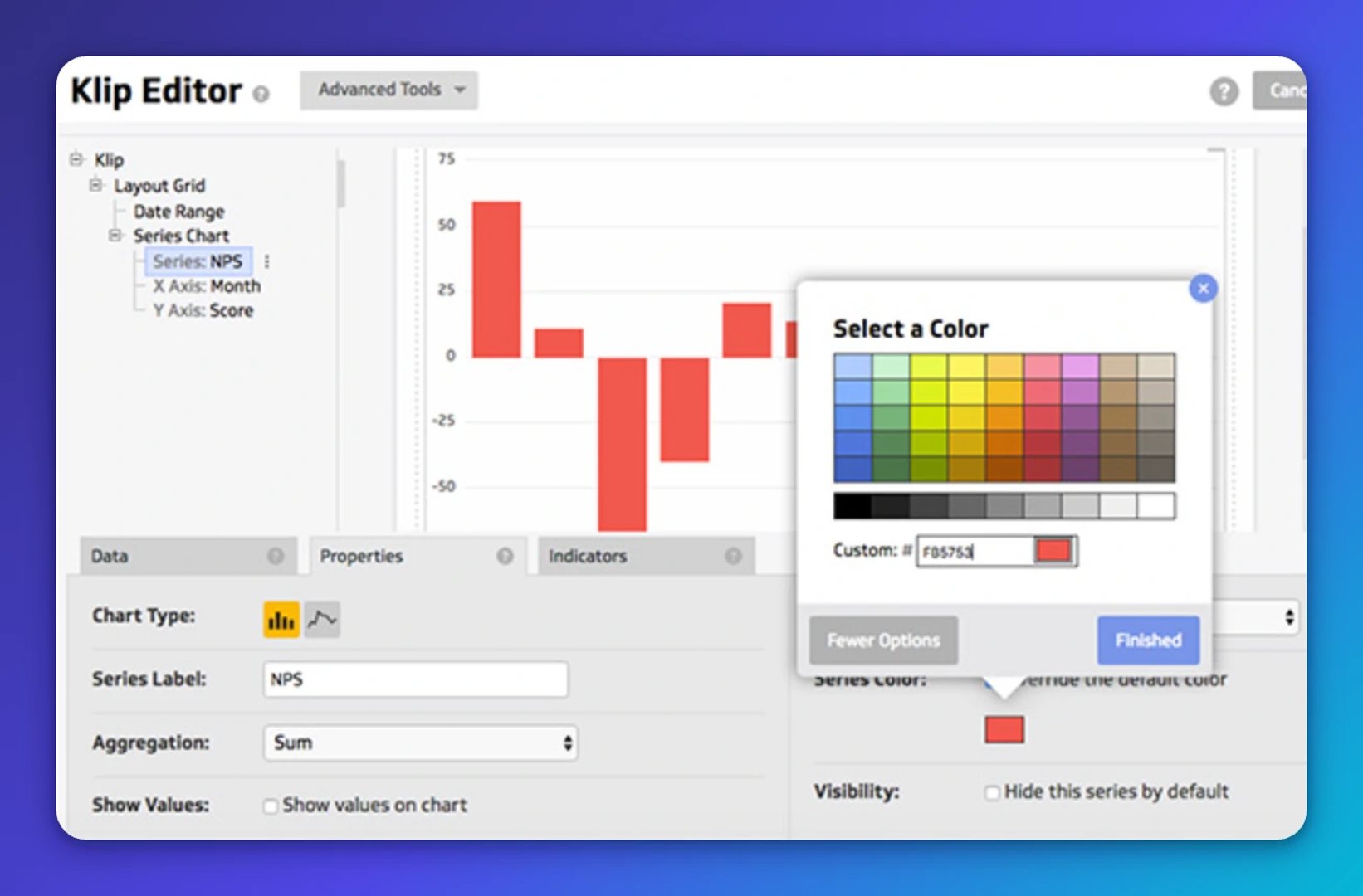Pick the white grayscale swatch
This screenshot has height=896, width=1363.
[x=1156, y=505]
